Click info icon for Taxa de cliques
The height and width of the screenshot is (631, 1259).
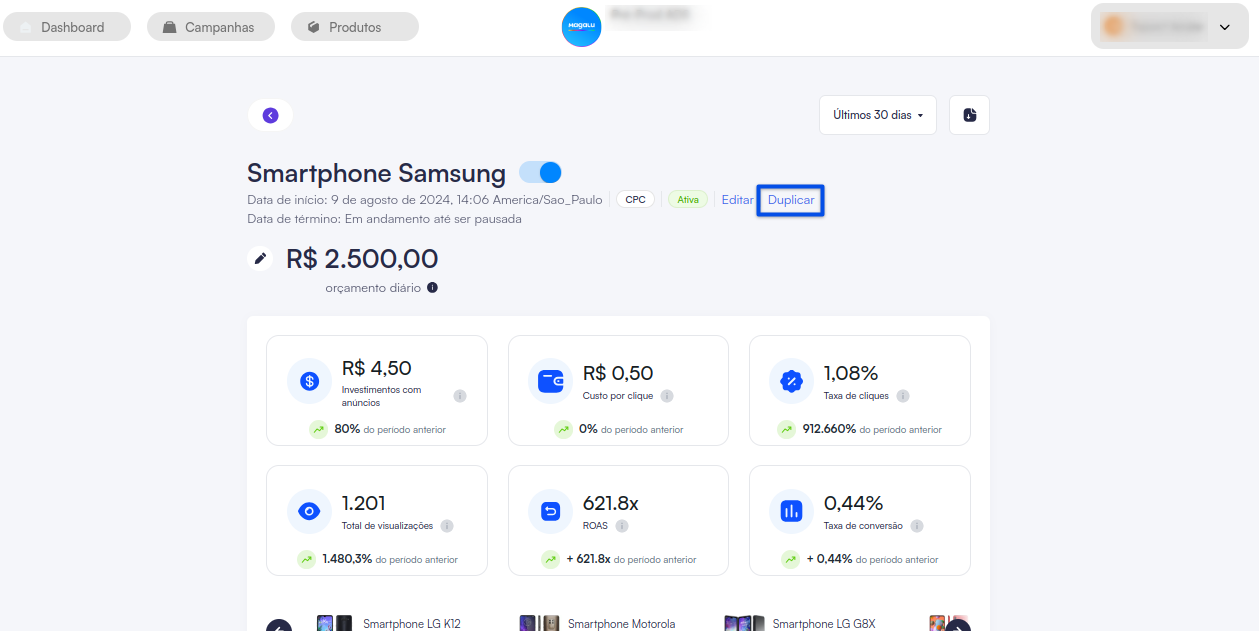point(903,396)
